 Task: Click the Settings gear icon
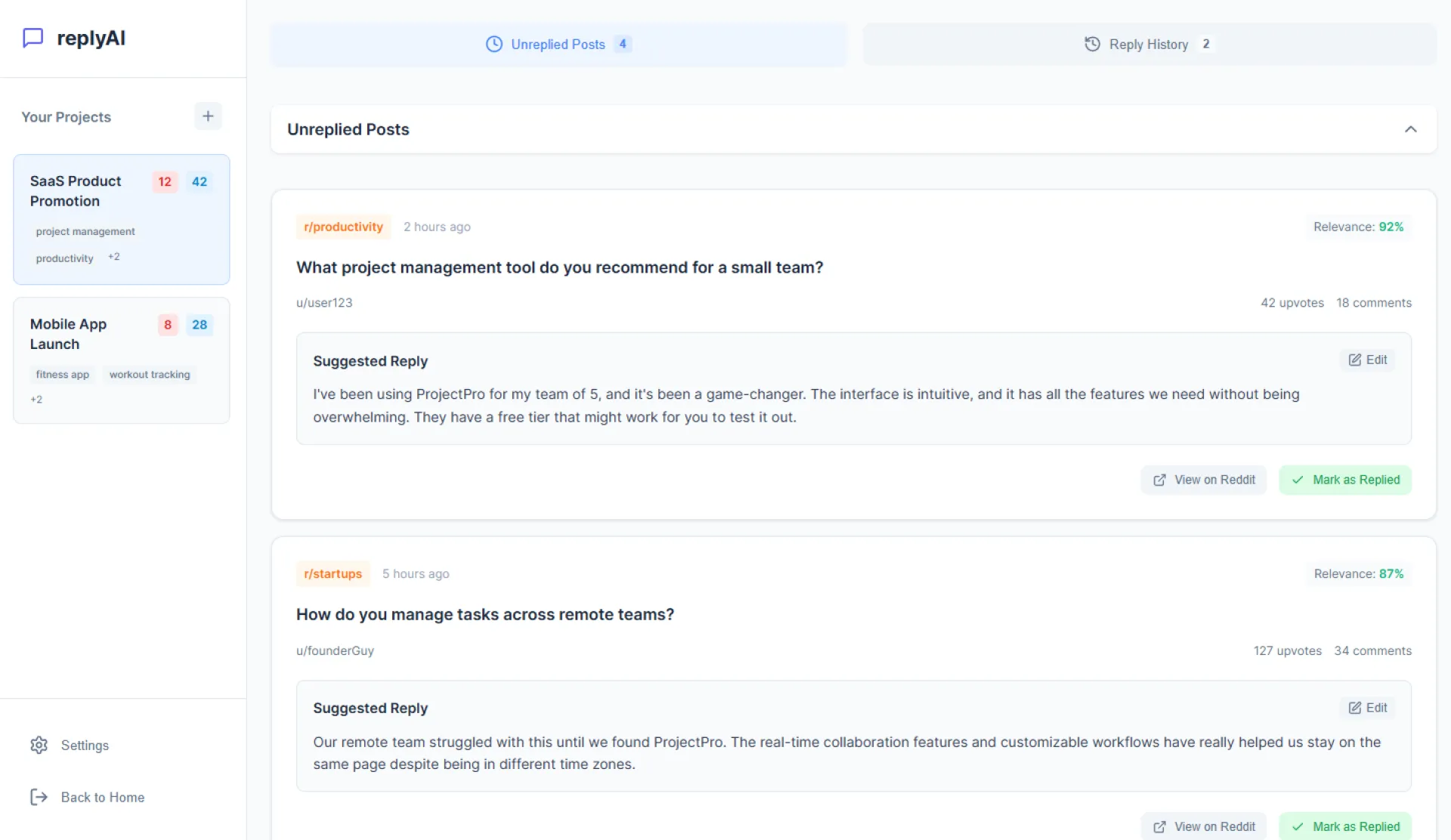39,746
